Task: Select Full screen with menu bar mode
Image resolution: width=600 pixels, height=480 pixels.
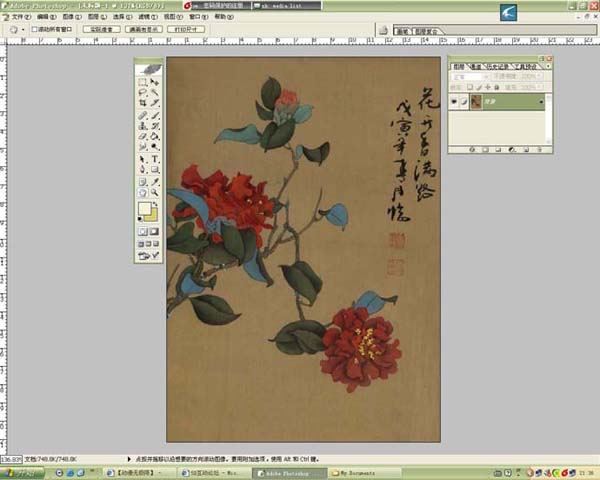Action: 148,244
